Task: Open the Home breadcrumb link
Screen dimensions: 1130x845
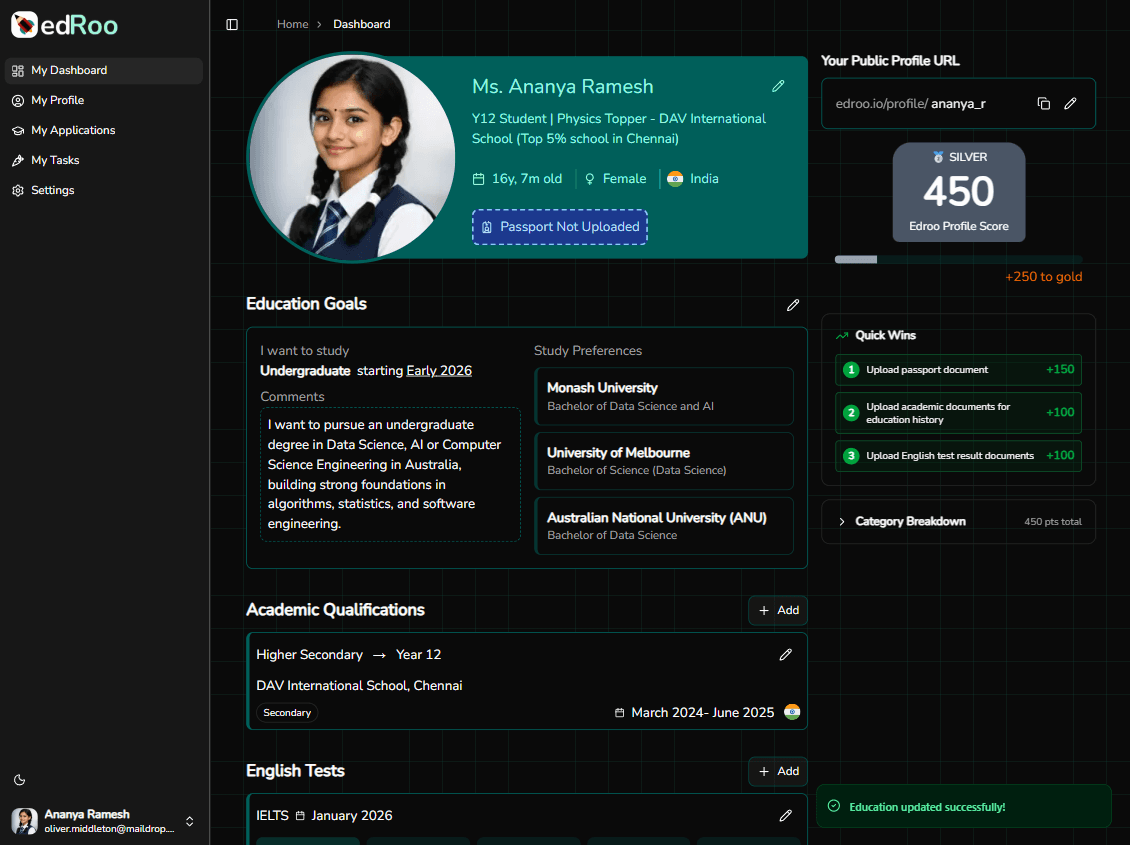Action: (x=292, y=23)
